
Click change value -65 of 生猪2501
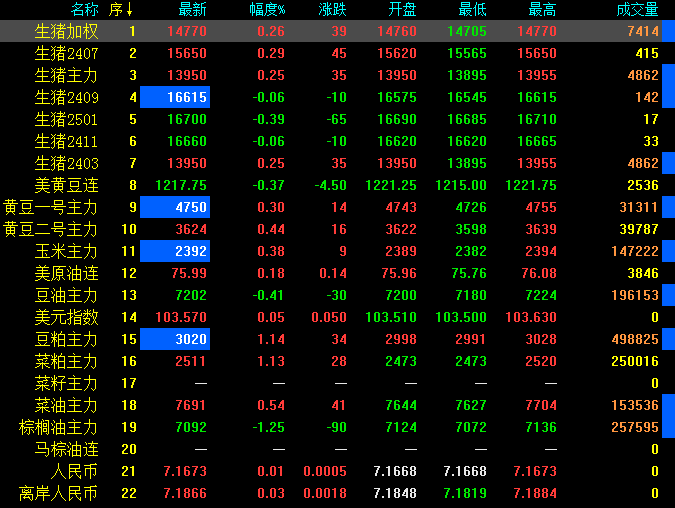click(x=337, y=119)
